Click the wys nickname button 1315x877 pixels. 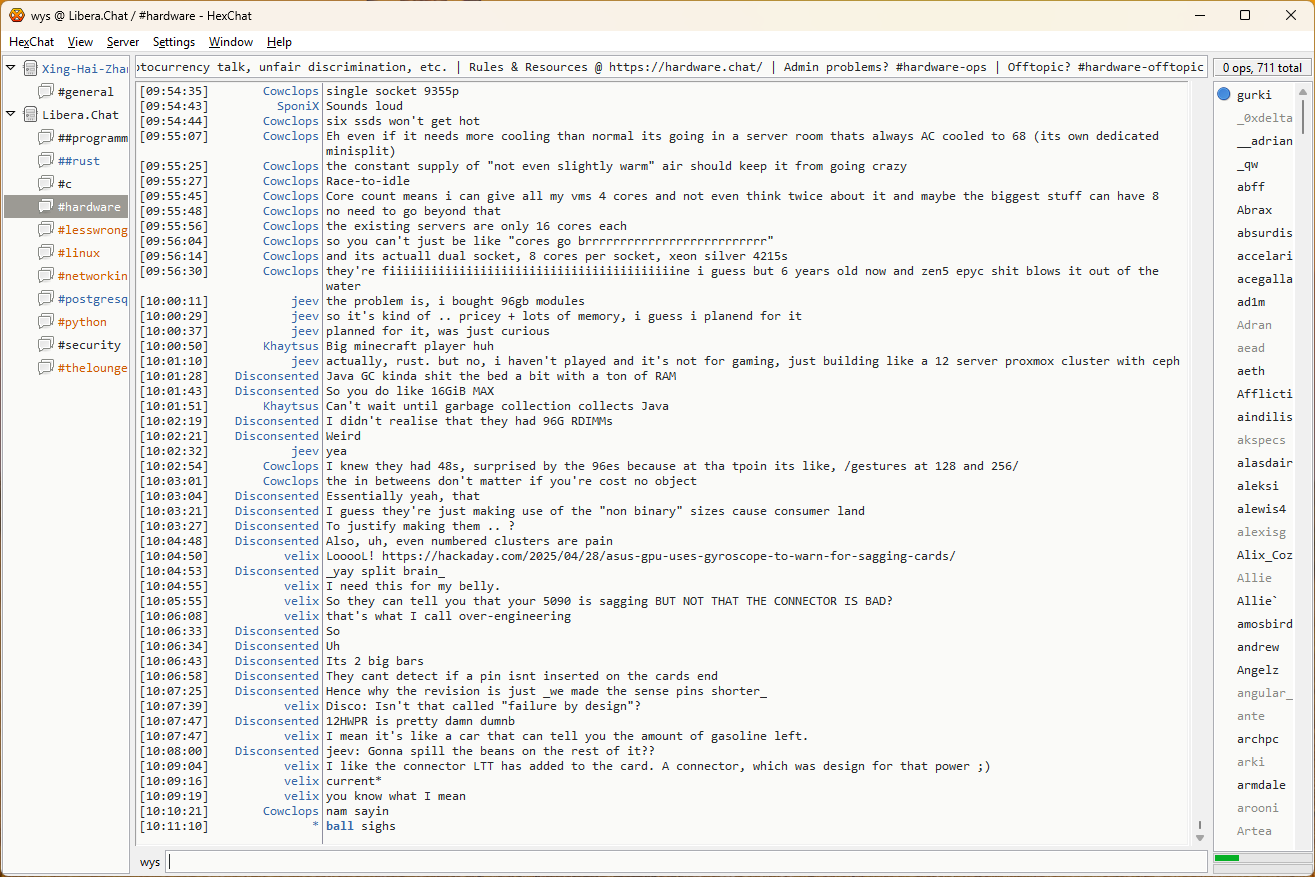click(150, 862)
